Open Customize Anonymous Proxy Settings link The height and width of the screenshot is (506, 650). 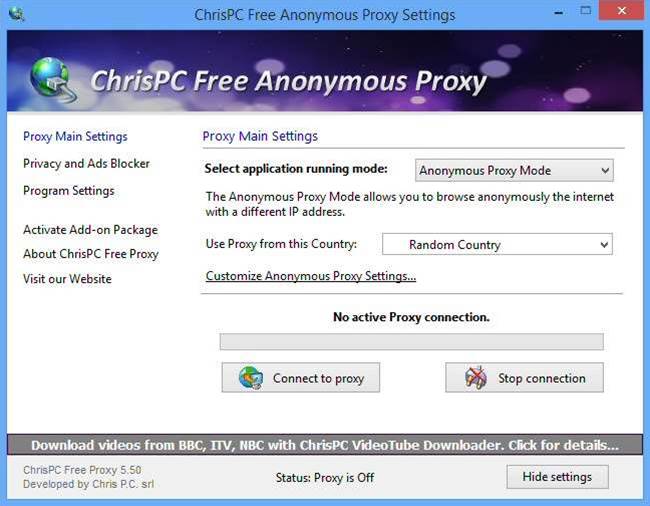[311, 276]
